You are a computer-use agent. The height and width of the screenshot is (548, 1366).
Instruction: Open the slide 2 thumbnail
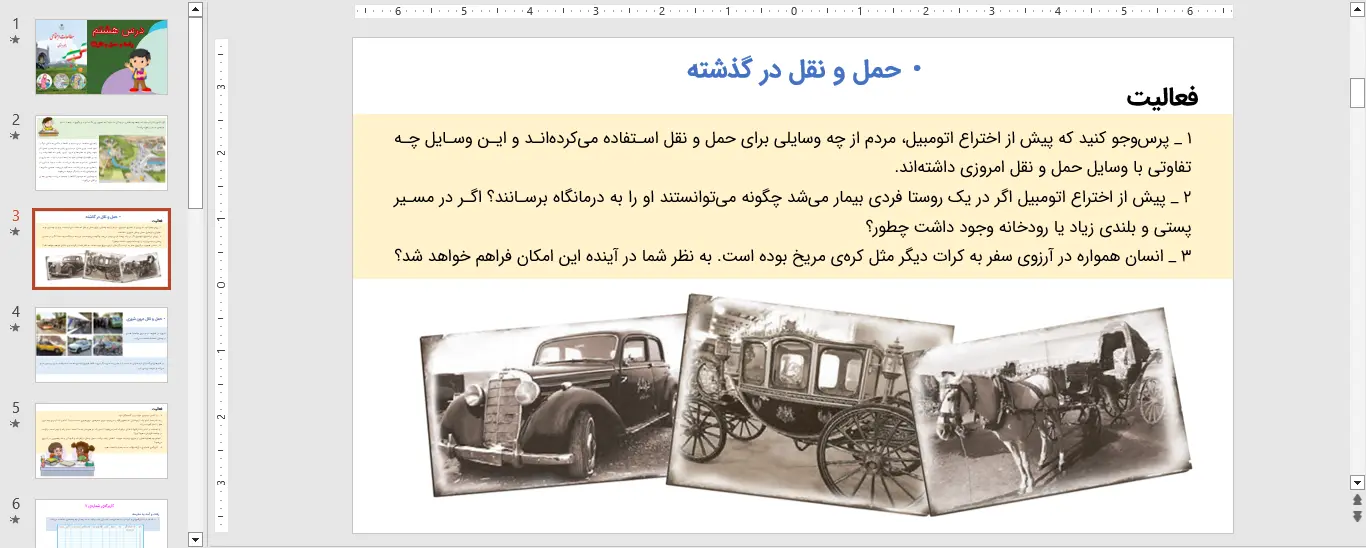101,152
